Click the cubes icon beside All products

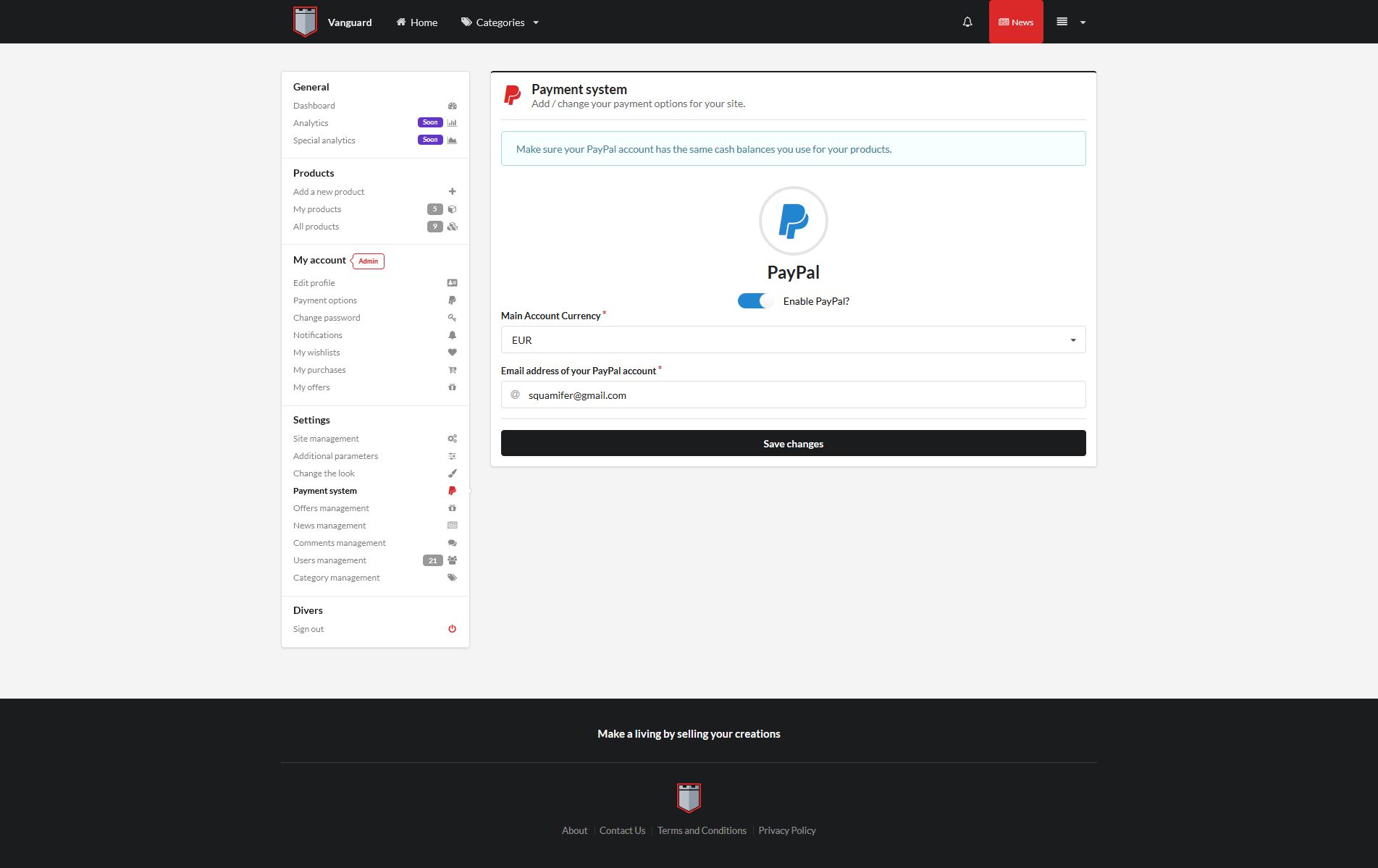pyautogui.click(x=452, y=227)
